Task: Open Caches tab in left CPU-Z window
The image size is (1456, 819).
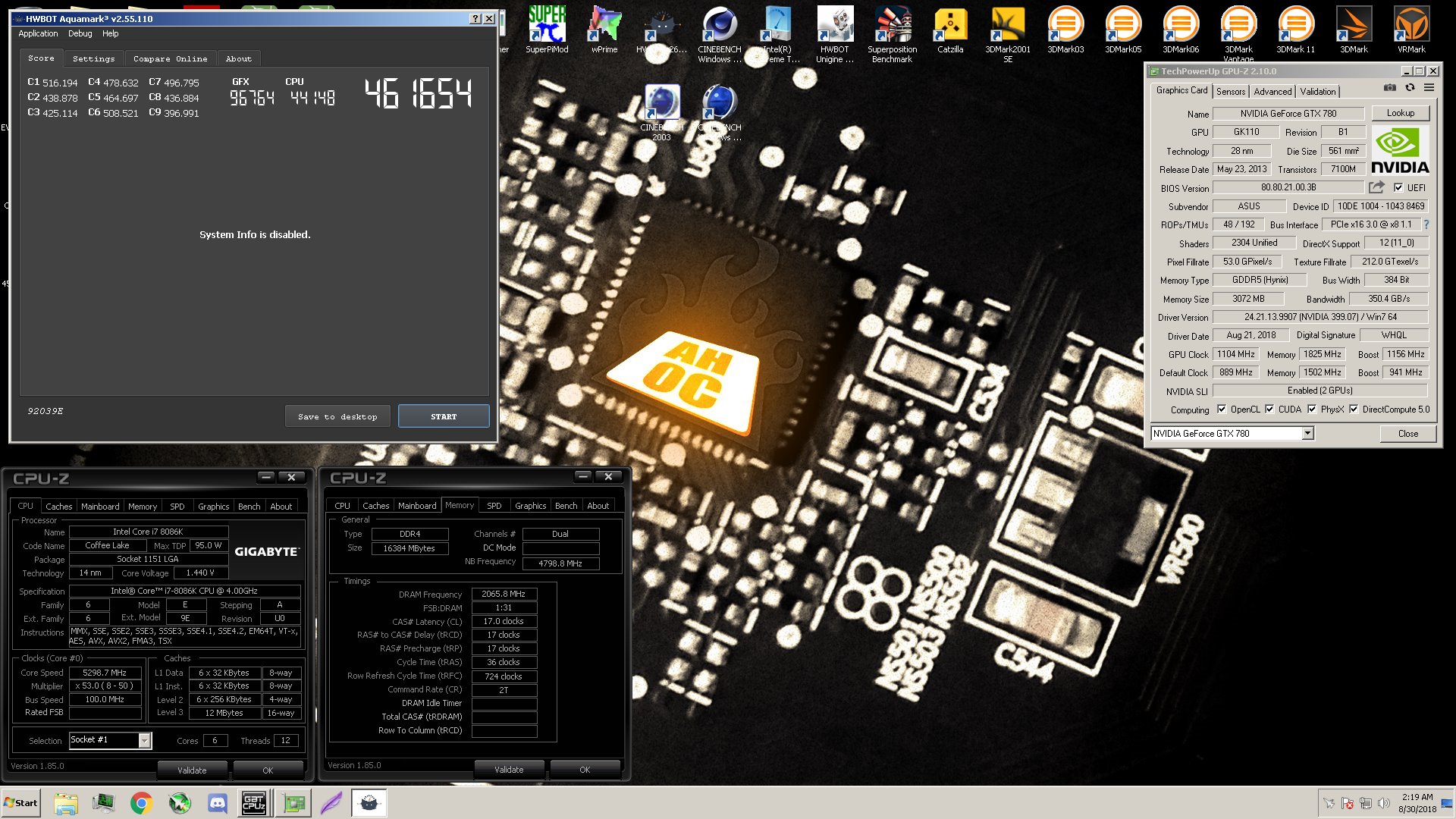Action: (59, 507)
